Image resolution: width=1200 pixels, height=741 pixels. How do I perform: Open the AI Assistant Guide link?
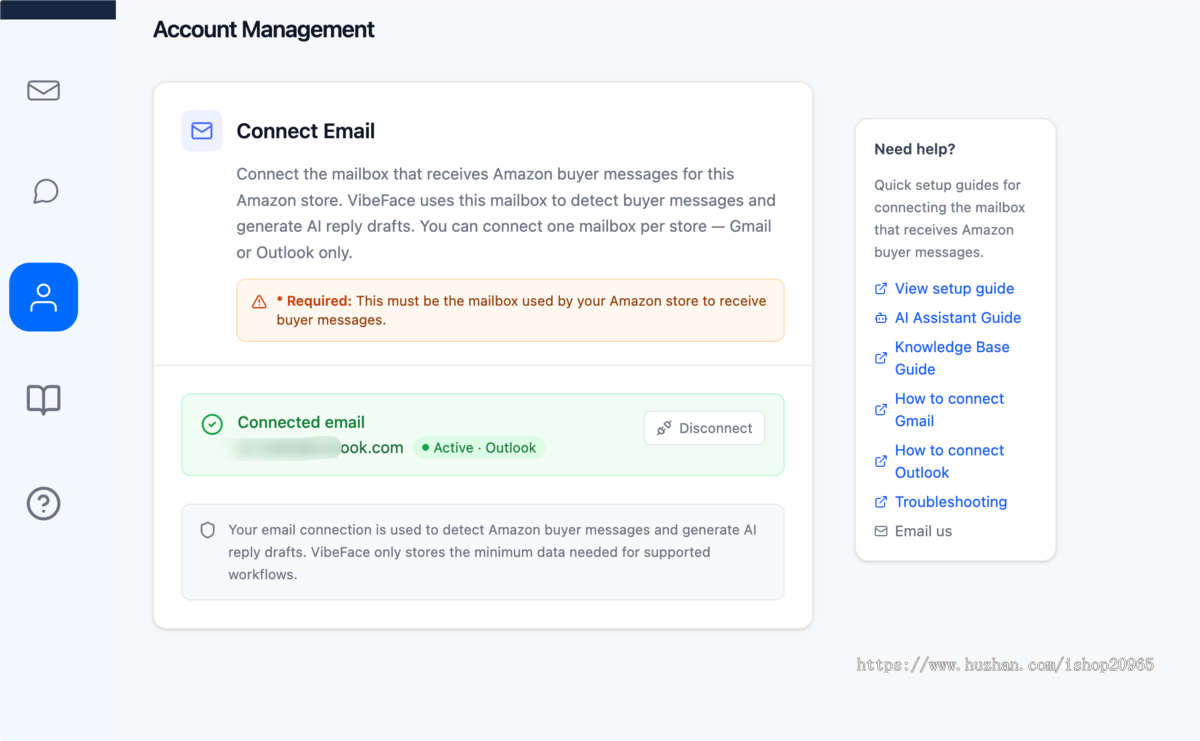[958, 318]
